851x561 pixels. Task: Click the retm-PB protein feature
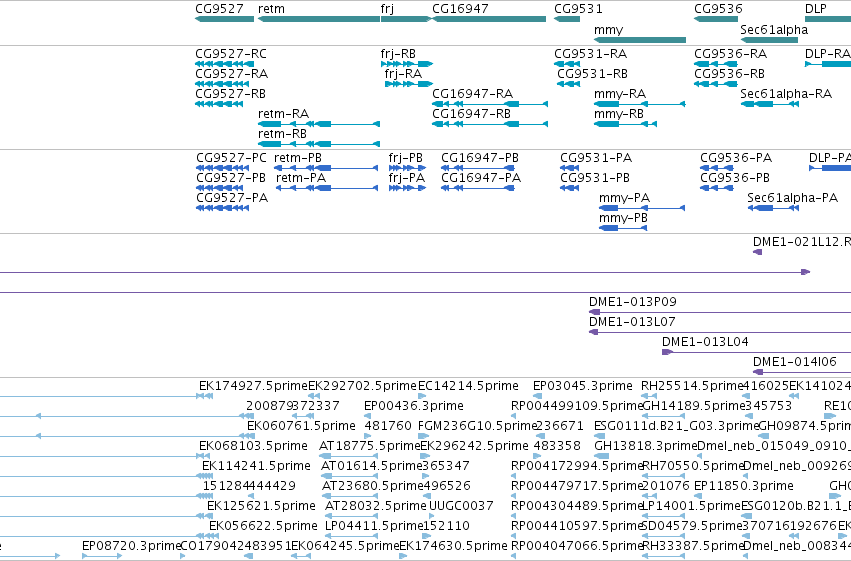(326, 168)
